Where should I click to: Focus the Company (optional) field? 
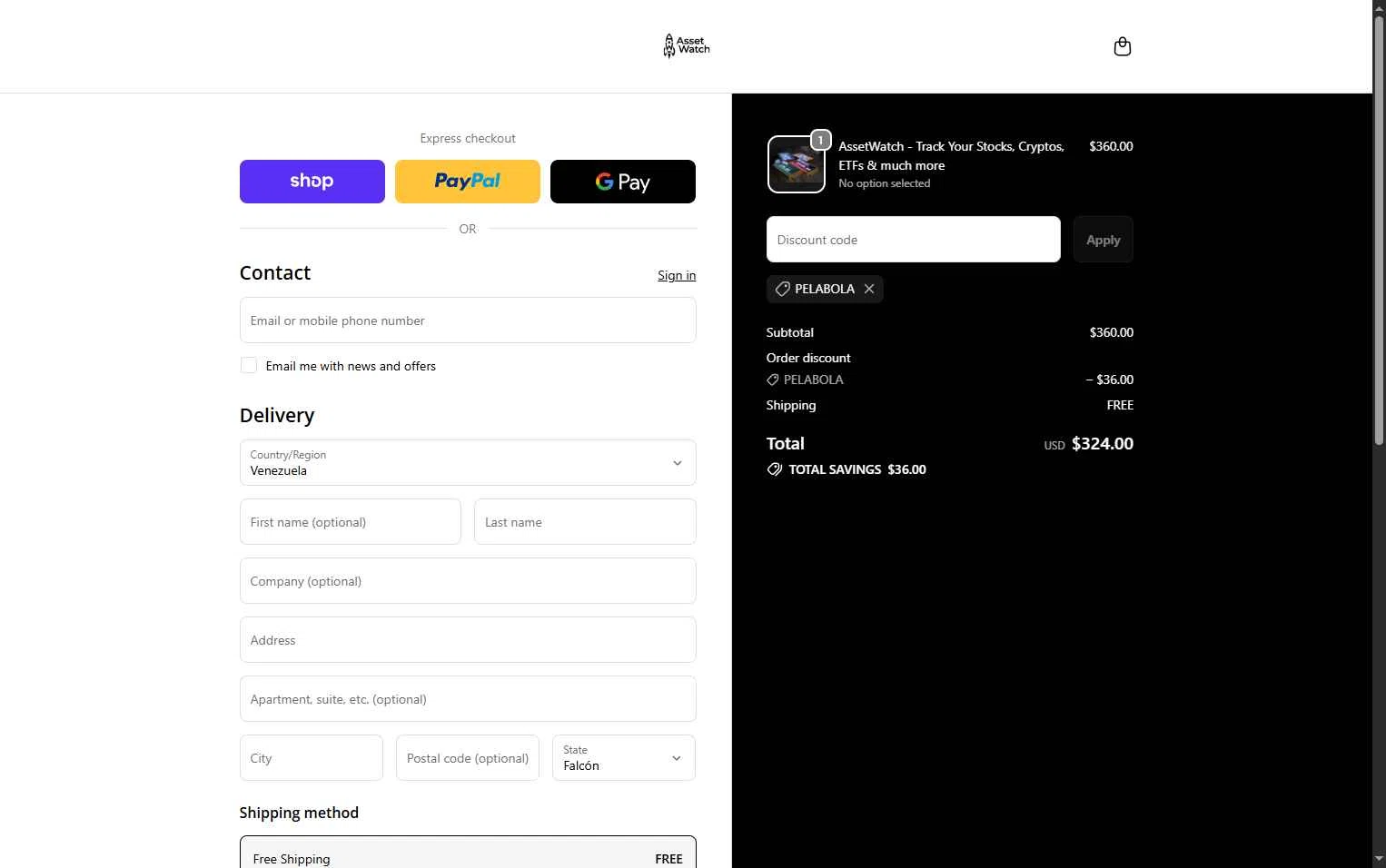(468, 581)
